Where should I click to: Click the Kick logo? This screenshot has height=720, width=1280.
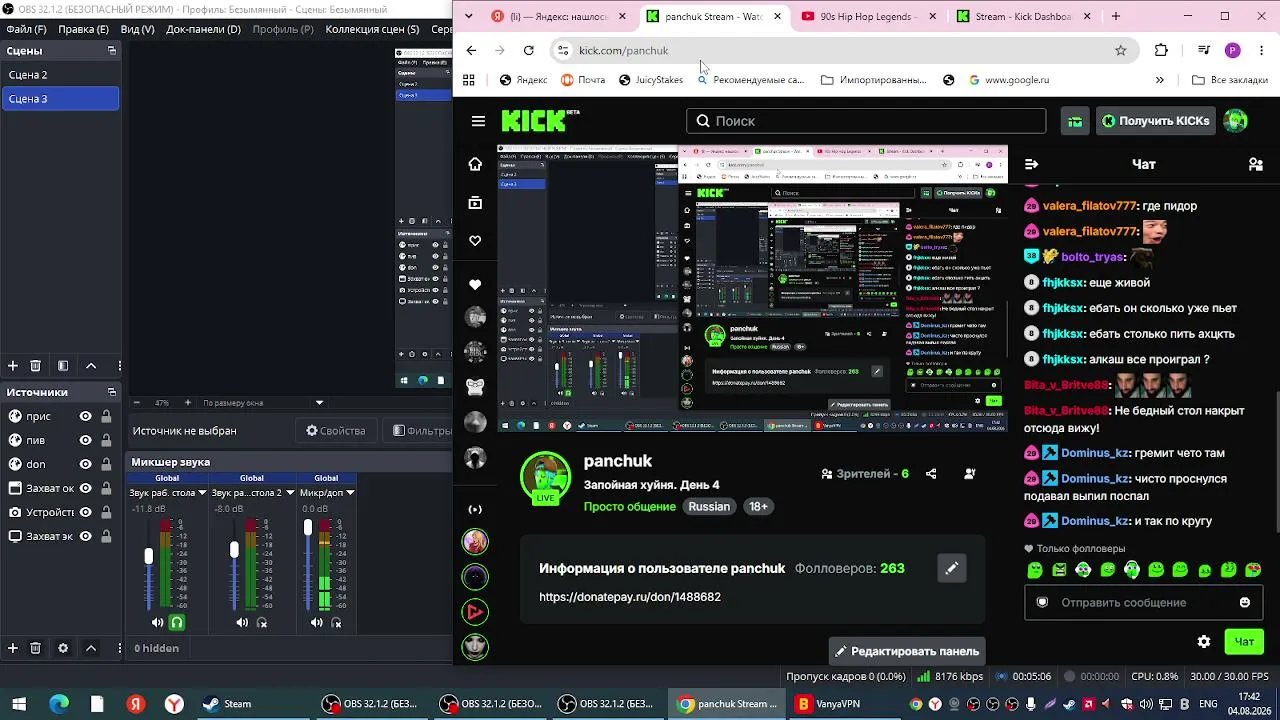(x=540, y=120)
